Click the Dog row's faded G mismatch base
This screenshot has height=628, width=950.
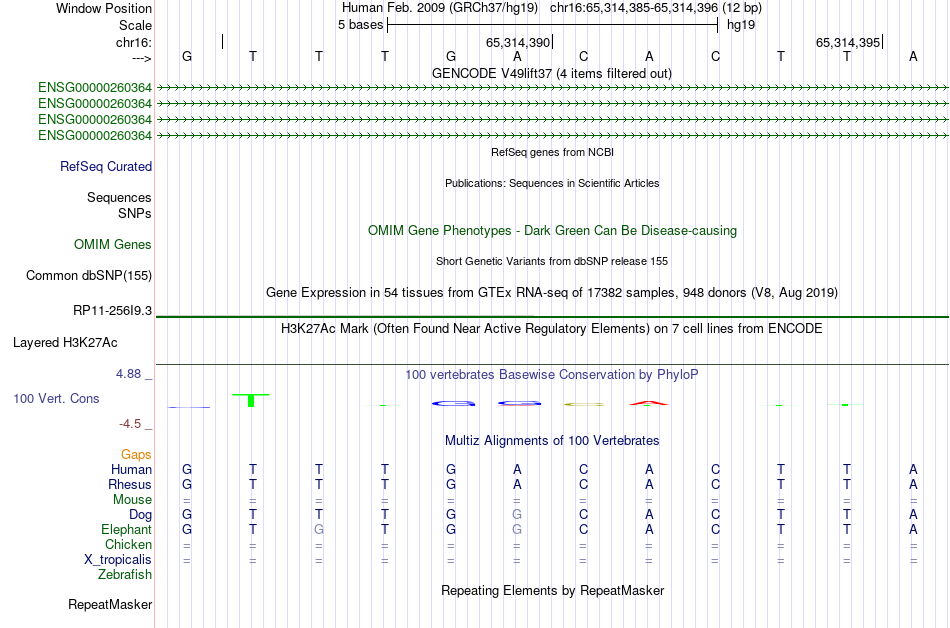[x=517, y=515]
